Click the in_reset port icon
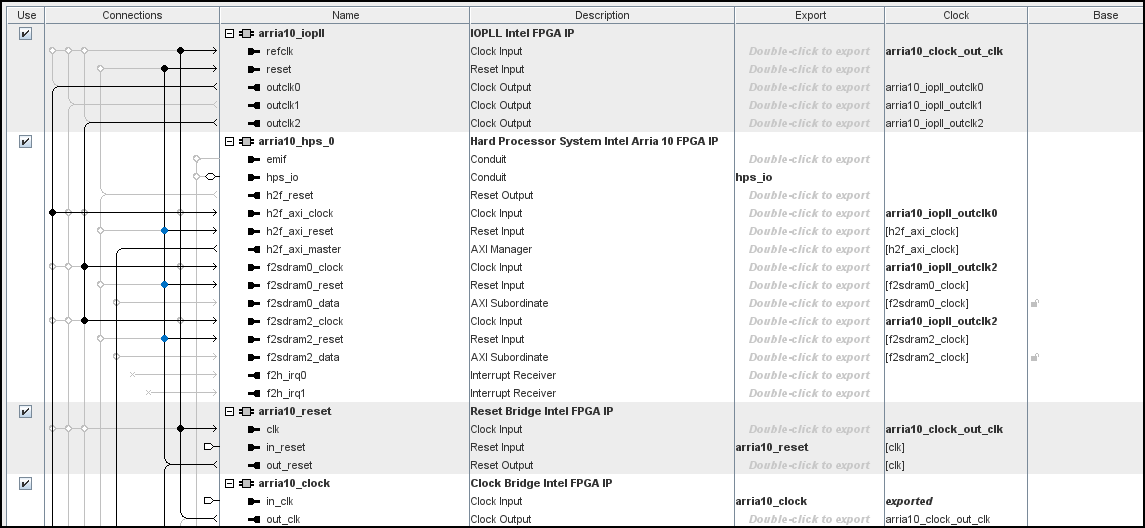The width and height of the screenshot is (1145, 528). (254, 448)
